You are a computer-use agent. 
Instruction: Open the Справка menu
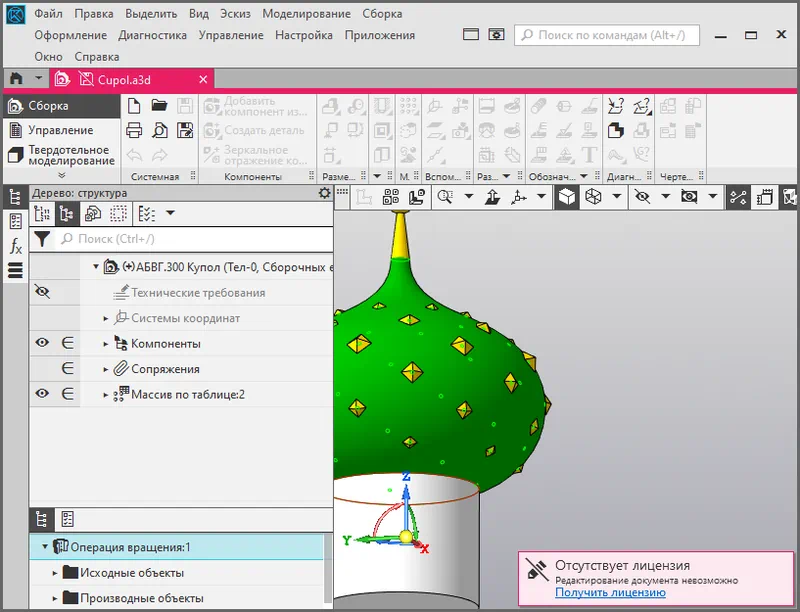tap(97, 57)
